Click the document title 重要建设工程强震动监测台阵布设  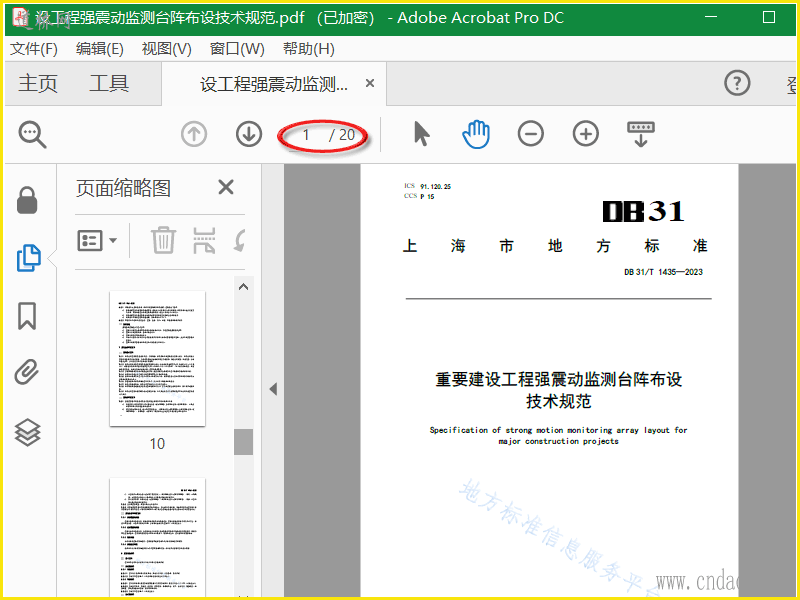(559, 380)
